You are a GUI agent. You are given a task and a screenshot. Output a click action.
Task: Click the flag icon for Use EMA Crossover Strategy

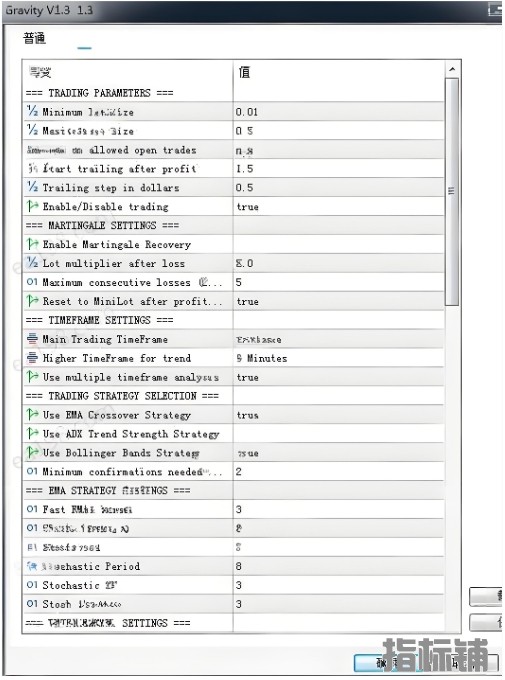click(x=33, y=415)
